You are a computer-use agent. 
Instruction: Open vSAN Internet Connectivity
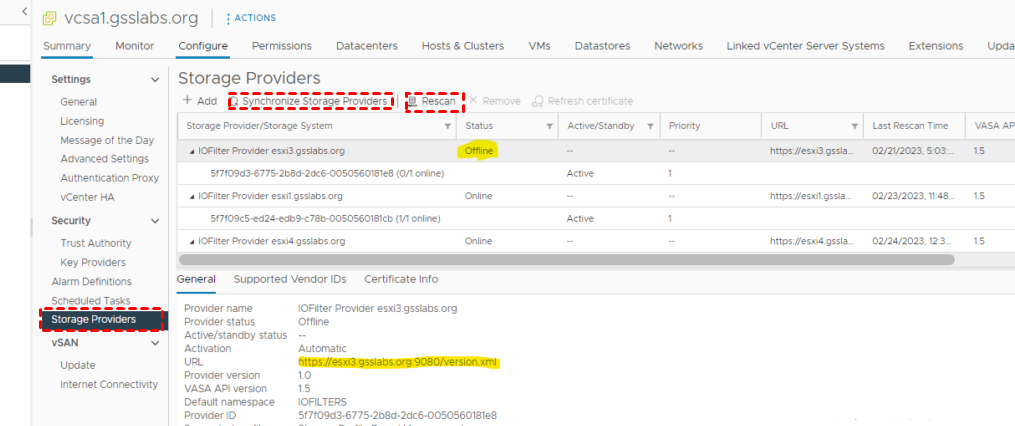[x=109, y=384]
